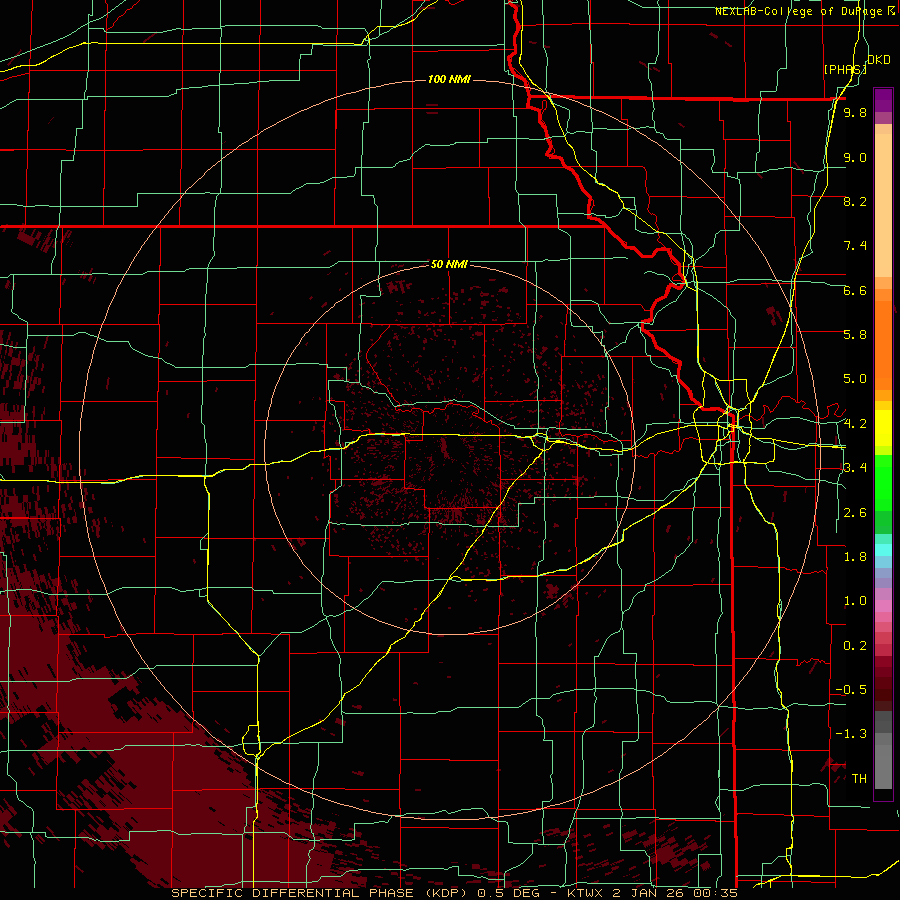Click the 1.8 scale value
Screen dimensions: 900x900
pyautogui.click(x=855, y=557)
